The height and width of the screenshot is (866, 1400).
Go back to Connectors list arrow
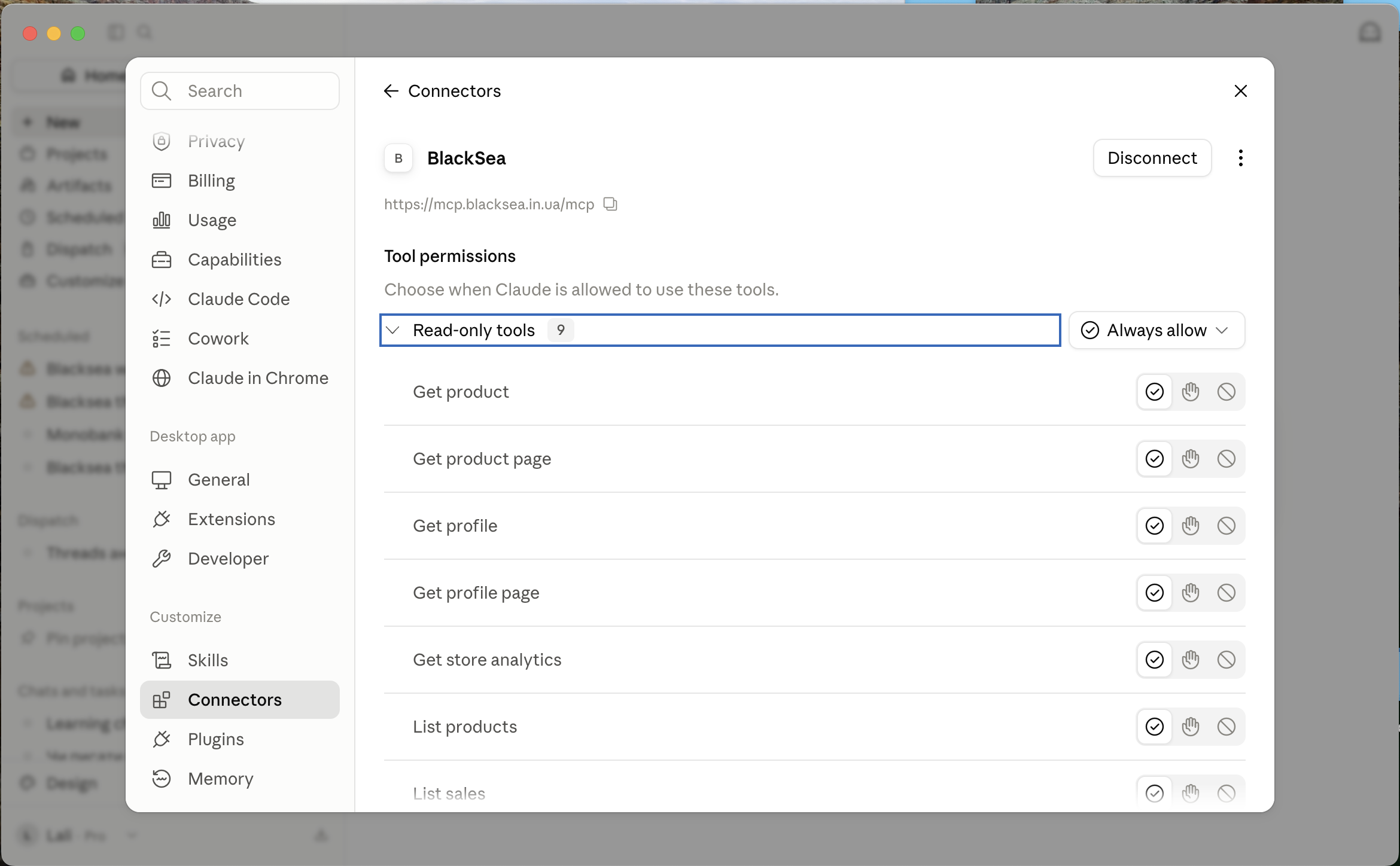click(391, 91)
